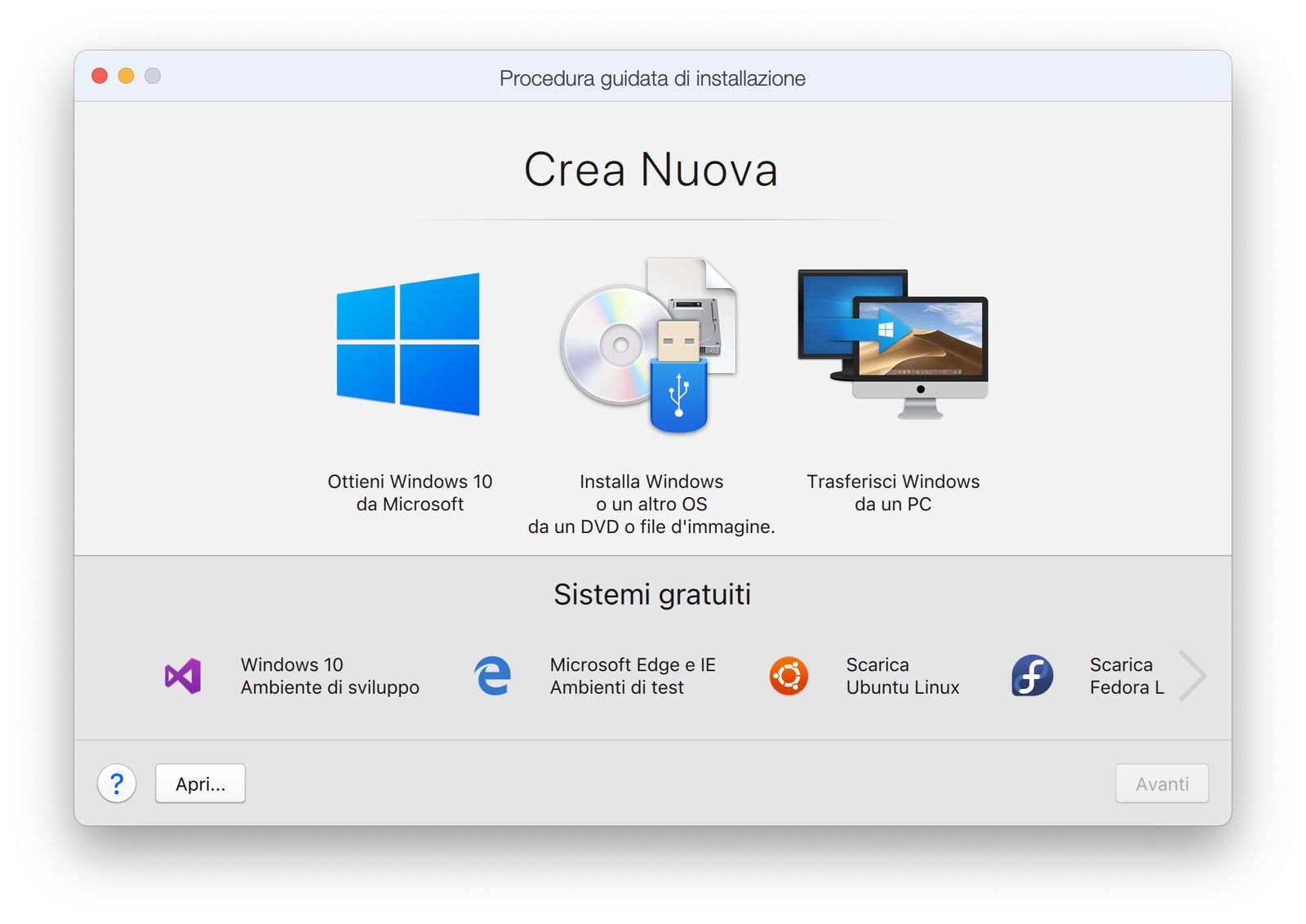Select 'Trasferisci Windows da un PC' label
The width and height of the screenshot is (1306, 924).
coord(893,493)
